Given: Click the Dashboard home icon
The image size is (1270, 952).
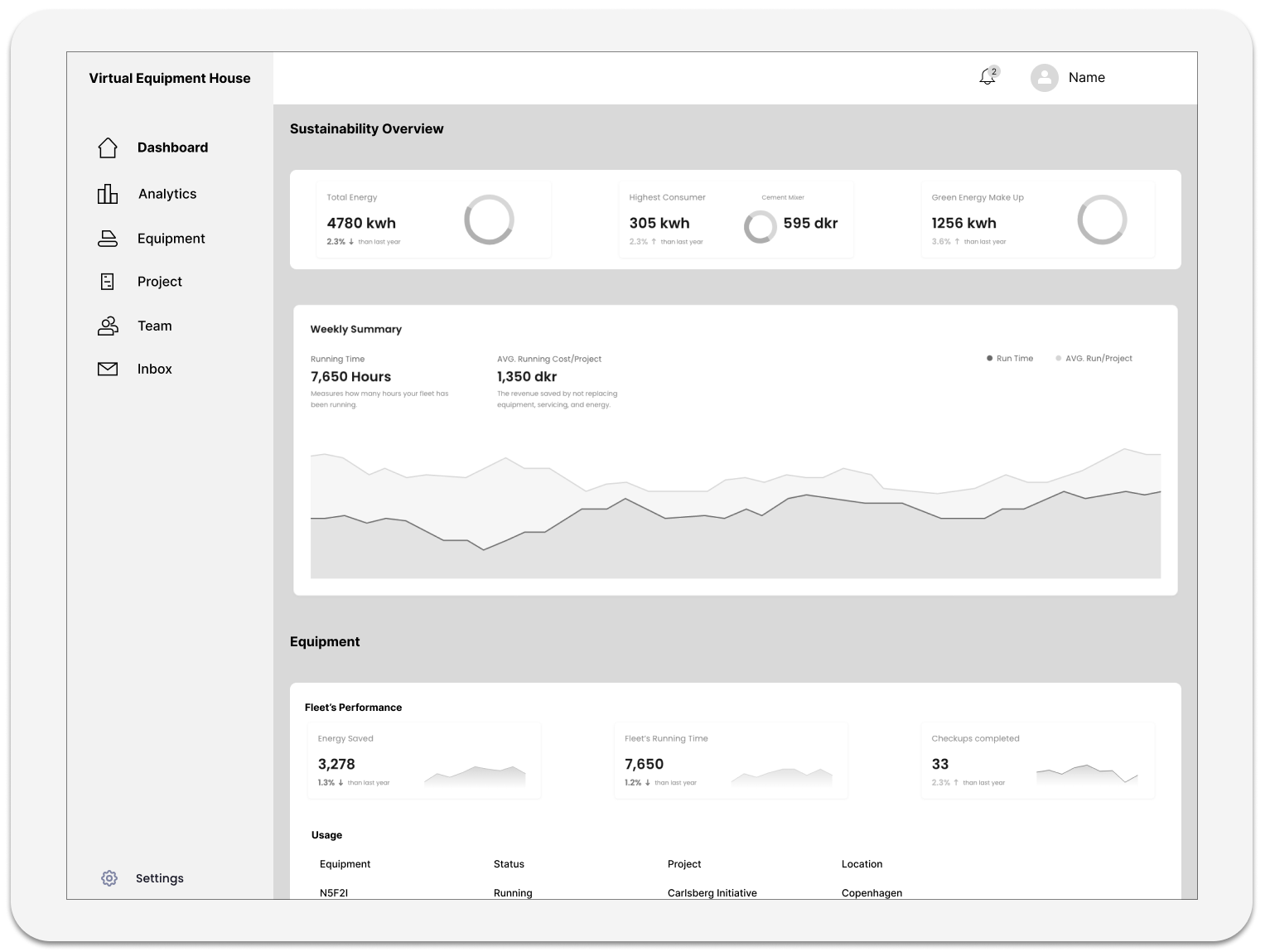Looking at the screenshot, I should tap(108, 147).
